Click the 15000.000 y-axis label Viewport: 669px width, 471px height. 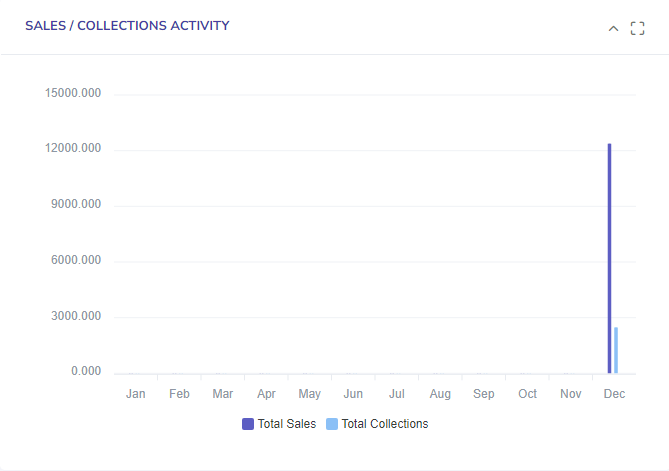point(73,94)
